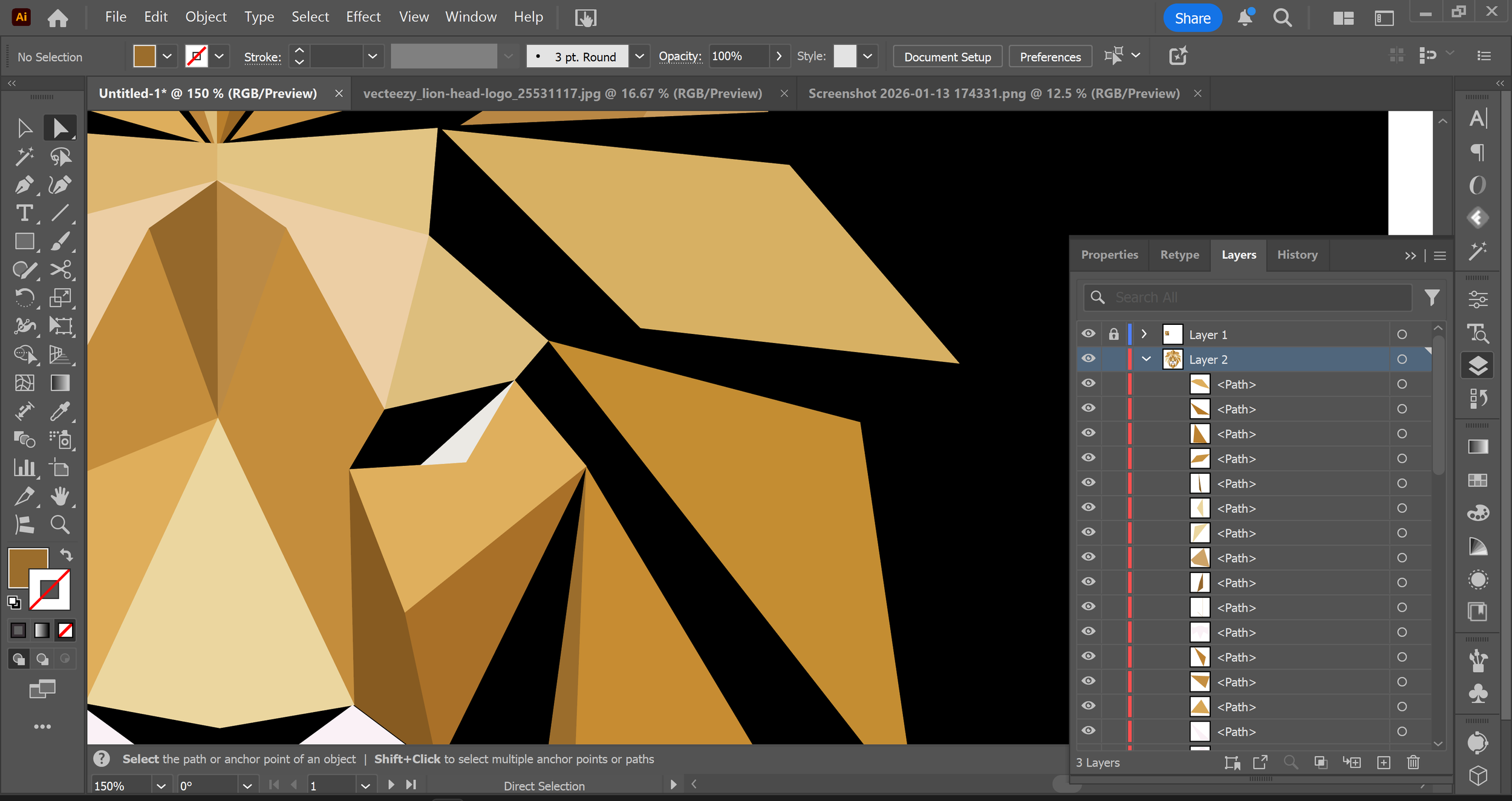Click the Document Setup button
This screenshot has height=801, width=1512.
tap(947, 56)
